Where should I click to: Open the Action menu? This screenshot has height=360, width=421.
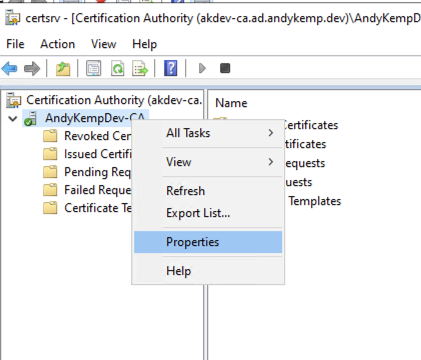point(57,44)
